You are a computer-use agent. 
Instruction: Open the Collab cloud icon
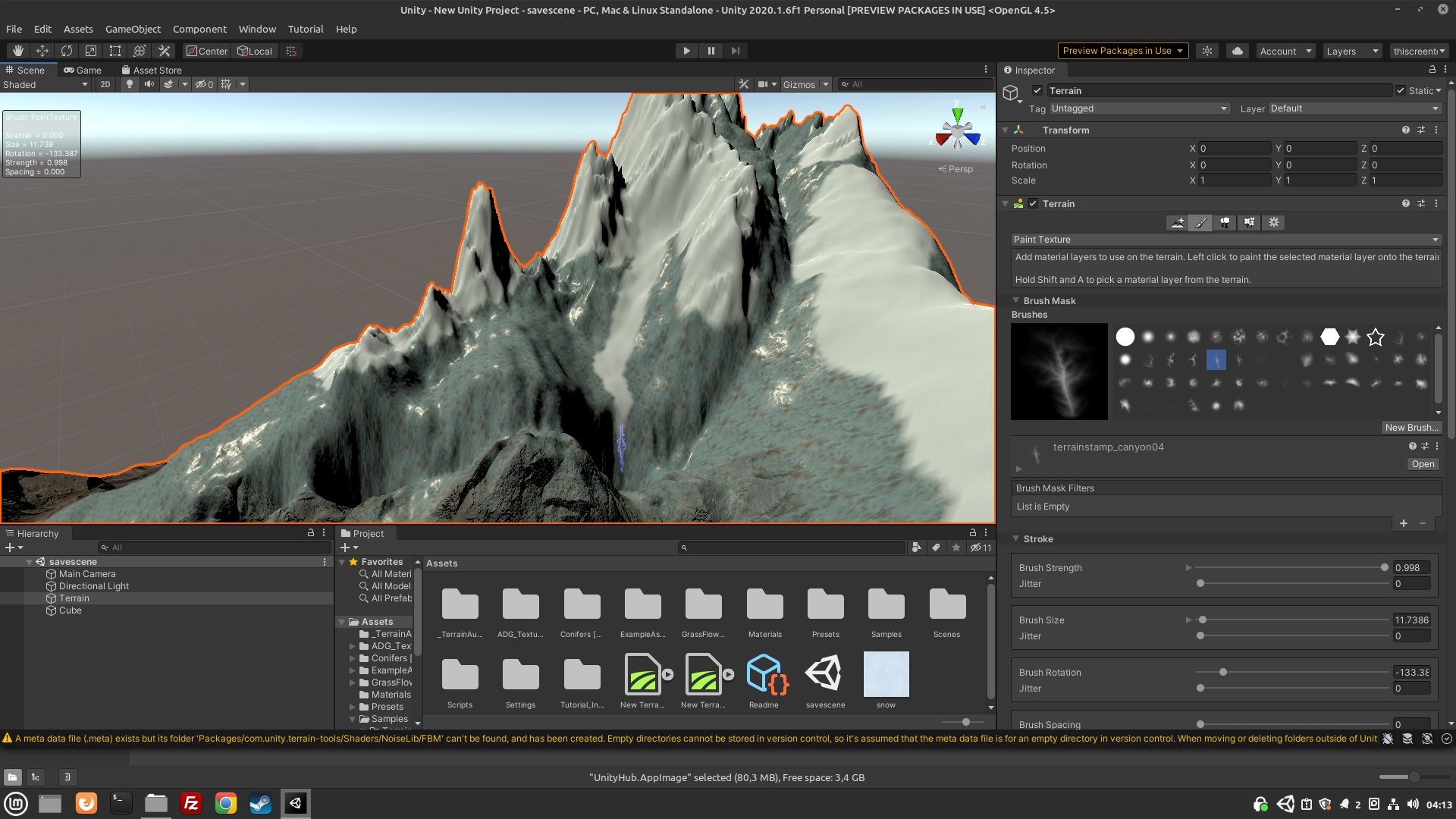[x=1238, y=51]
